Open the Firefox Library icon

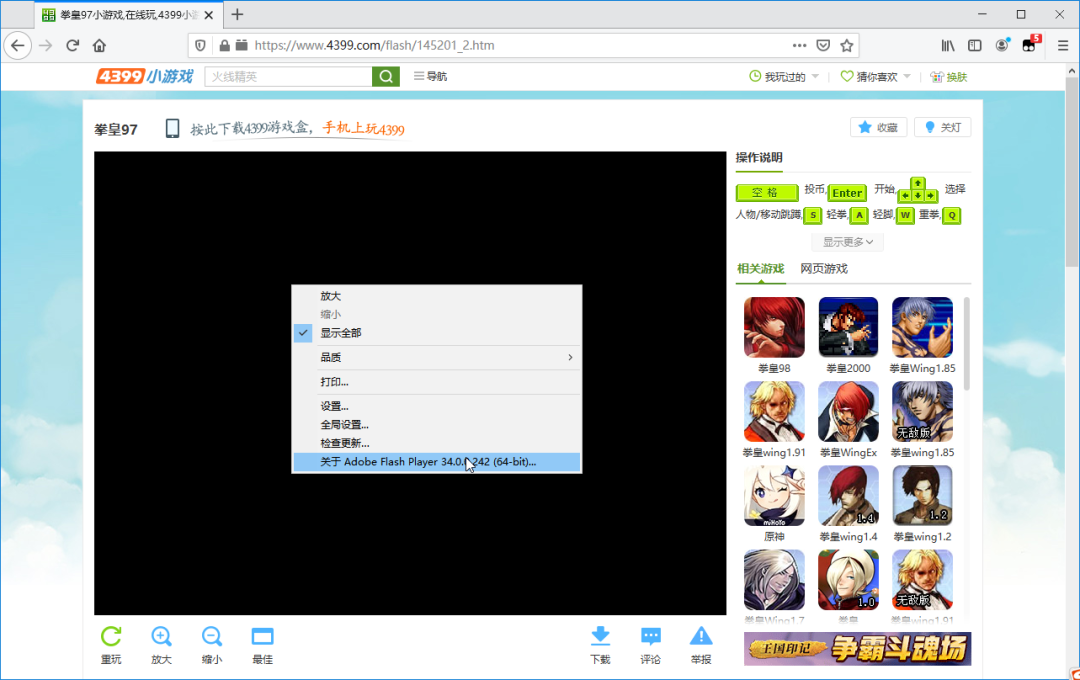(x=948, y=45)
